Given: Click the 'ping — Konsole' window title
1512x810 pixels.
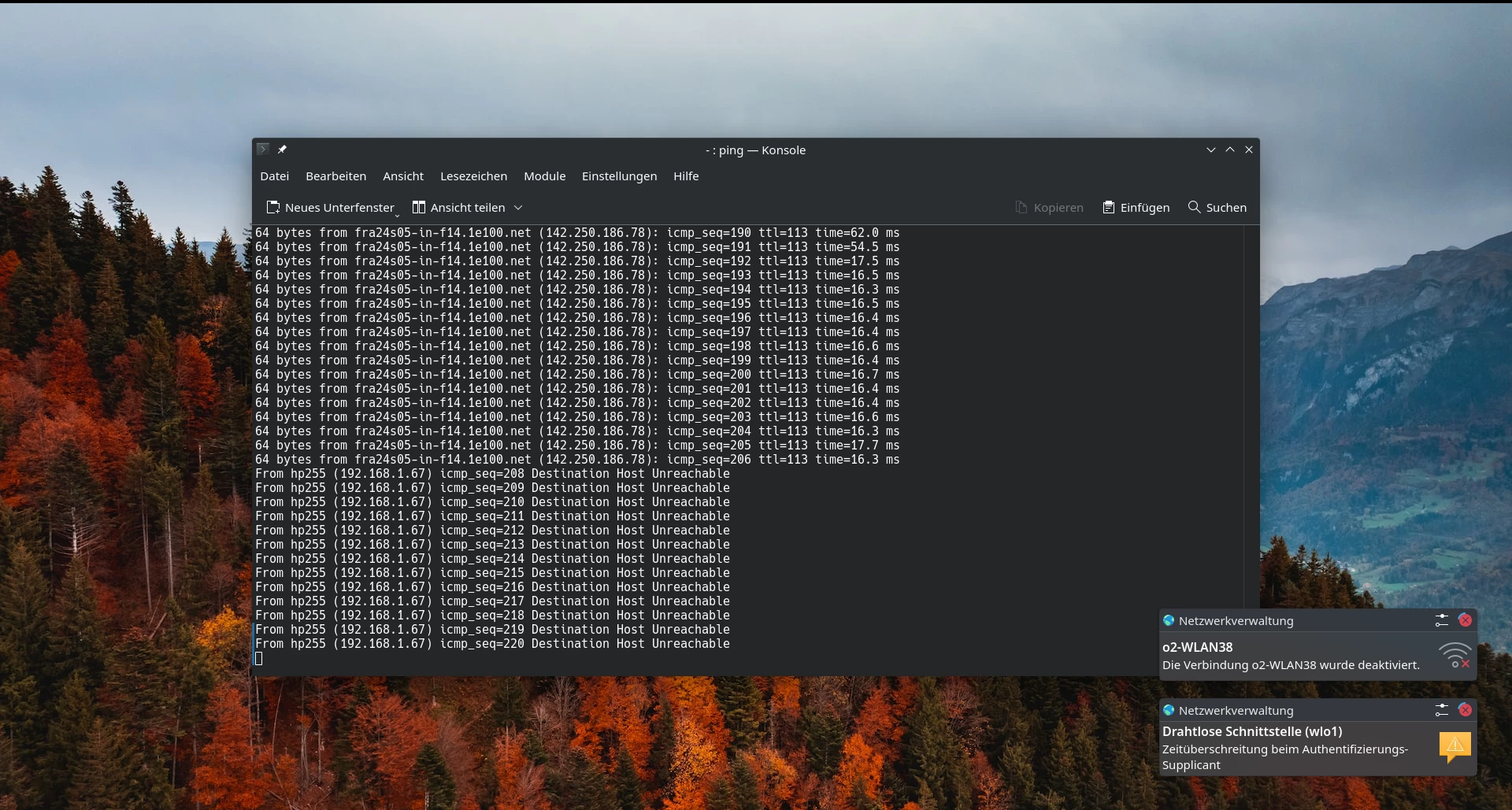Looking at the screenshot, I should [756, 150].
